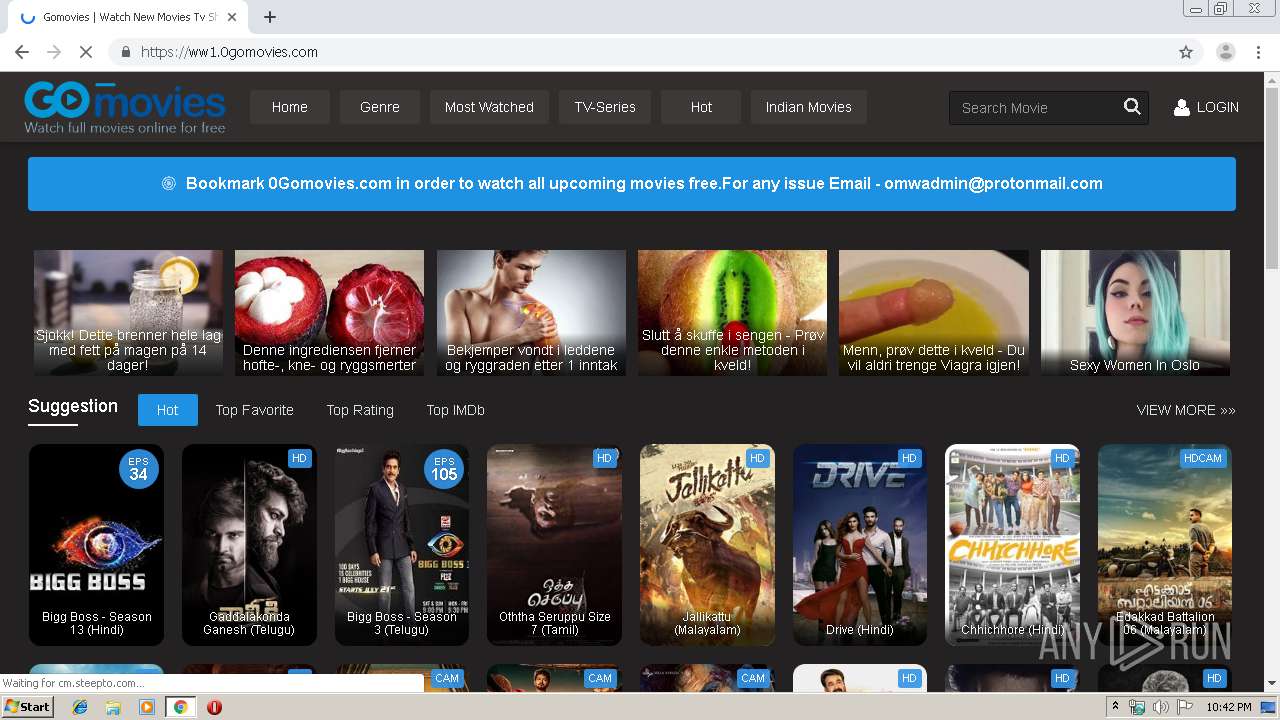
Task: Open the Genre menu
Action: [x=380, y=107]
